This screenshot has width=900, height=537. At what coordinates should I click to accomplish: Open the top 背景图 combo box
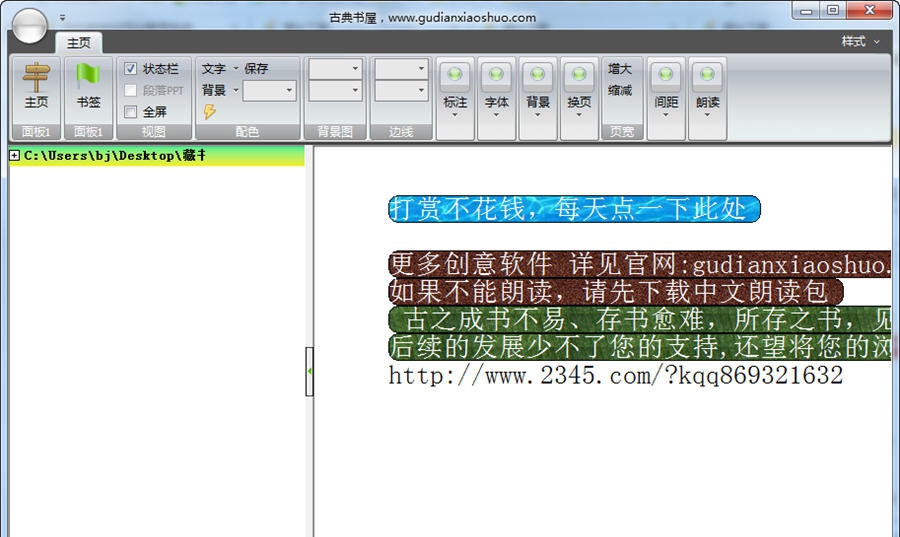(x=335, y=69)
